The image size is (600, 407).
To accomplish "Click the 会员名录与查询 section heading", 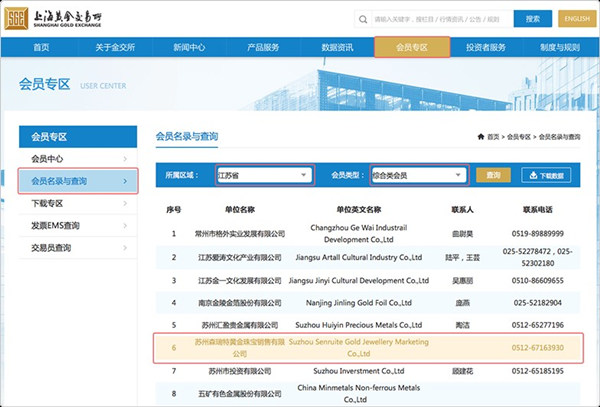I will click(x=187, y=136).
